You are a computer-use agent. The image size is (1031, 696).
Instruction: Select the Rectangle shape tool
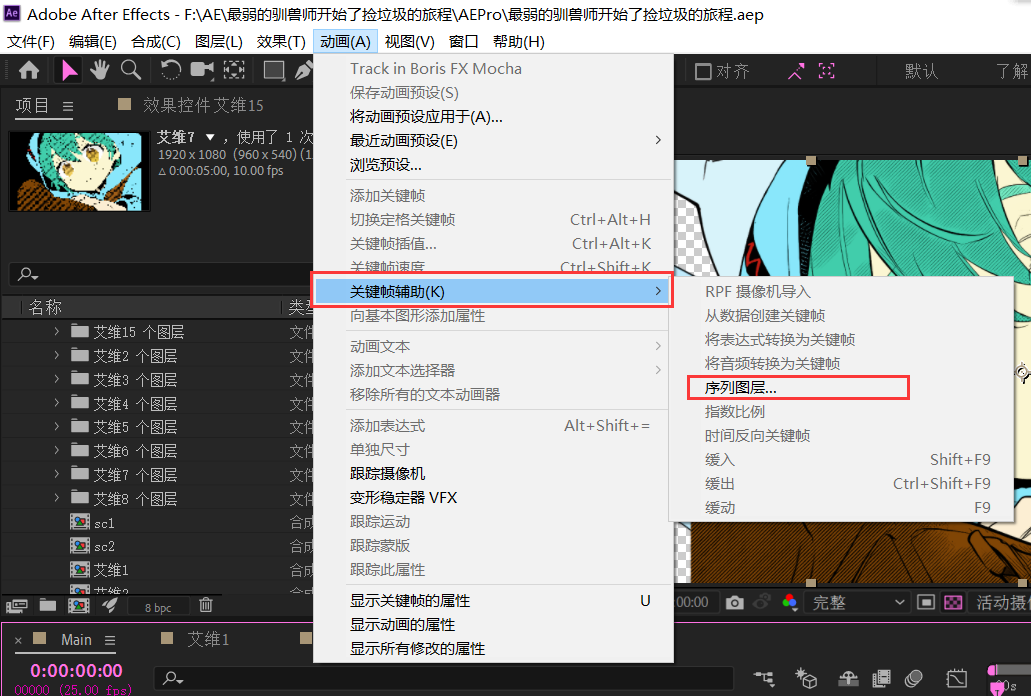tap(274, 70)
